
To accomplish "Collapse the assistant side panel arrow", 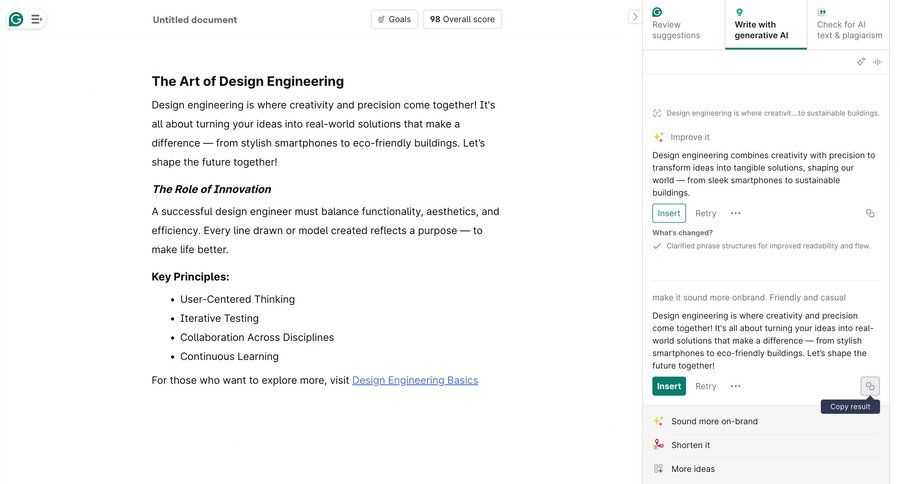I will point(634,17).
